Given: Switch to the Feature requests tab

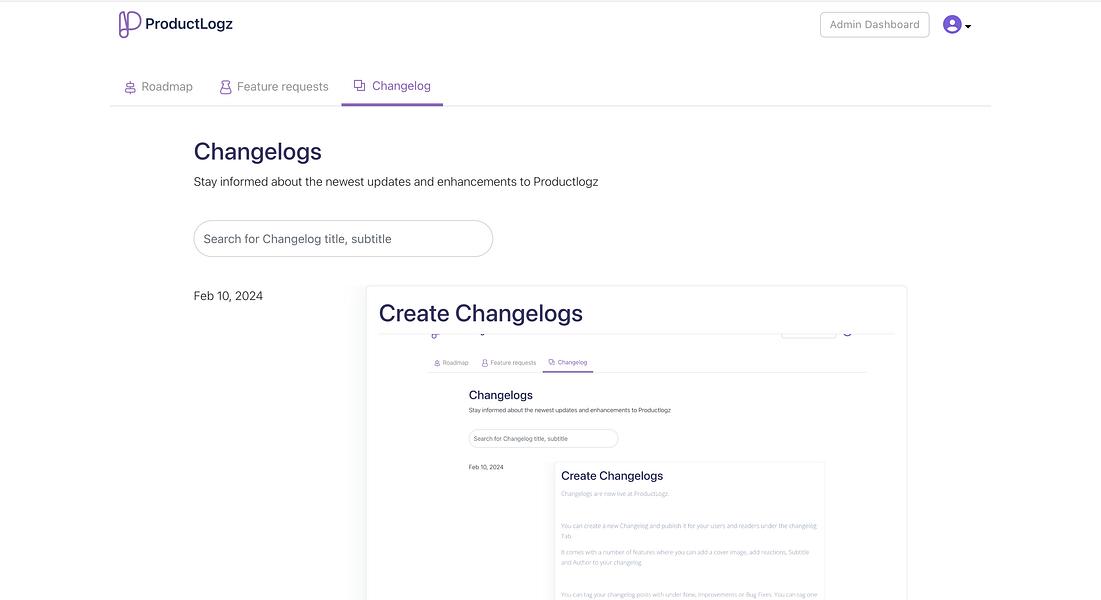Looking at the screenshot, I should click(274, 86).
